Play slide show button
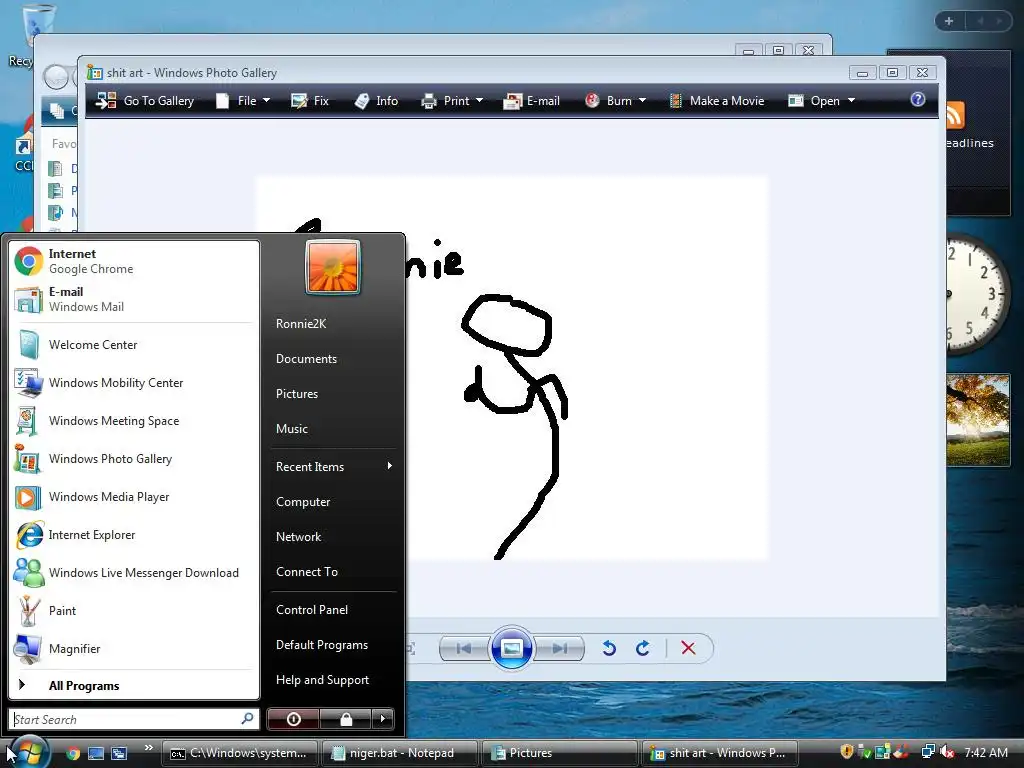 [x=511, y=648]
